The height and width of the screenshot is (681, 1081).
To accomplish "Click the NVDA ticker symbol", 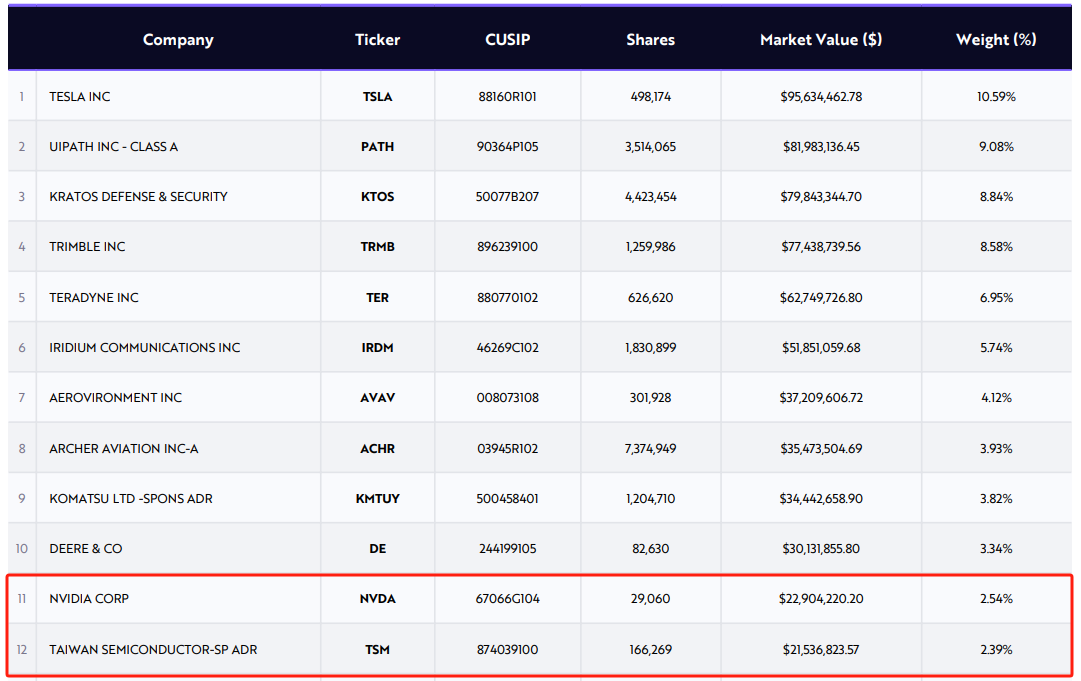I will click(377, 598).
